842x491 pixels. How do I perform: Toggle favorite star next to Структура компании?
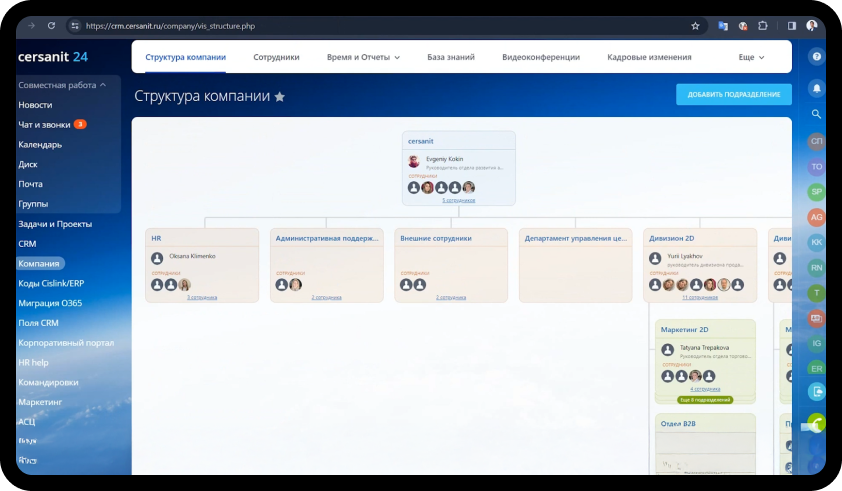280,97
